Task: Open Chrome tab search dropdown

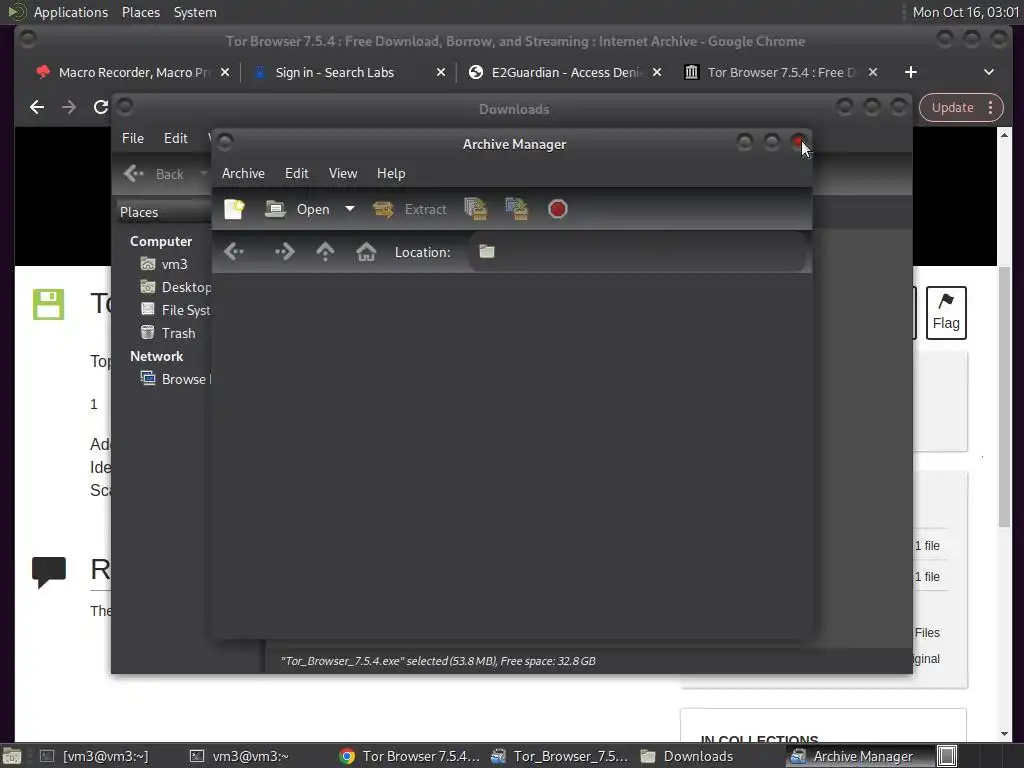Action: coord(989,72)
